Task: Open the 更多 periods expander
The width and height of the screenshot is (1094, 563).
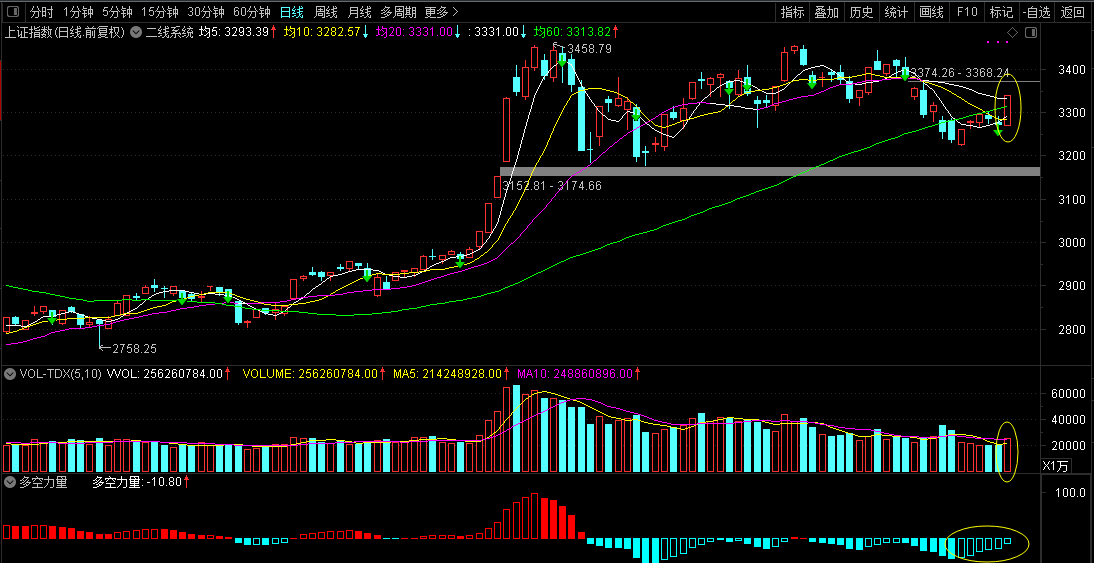Action: pyautogui.click(x=442, y=12)
